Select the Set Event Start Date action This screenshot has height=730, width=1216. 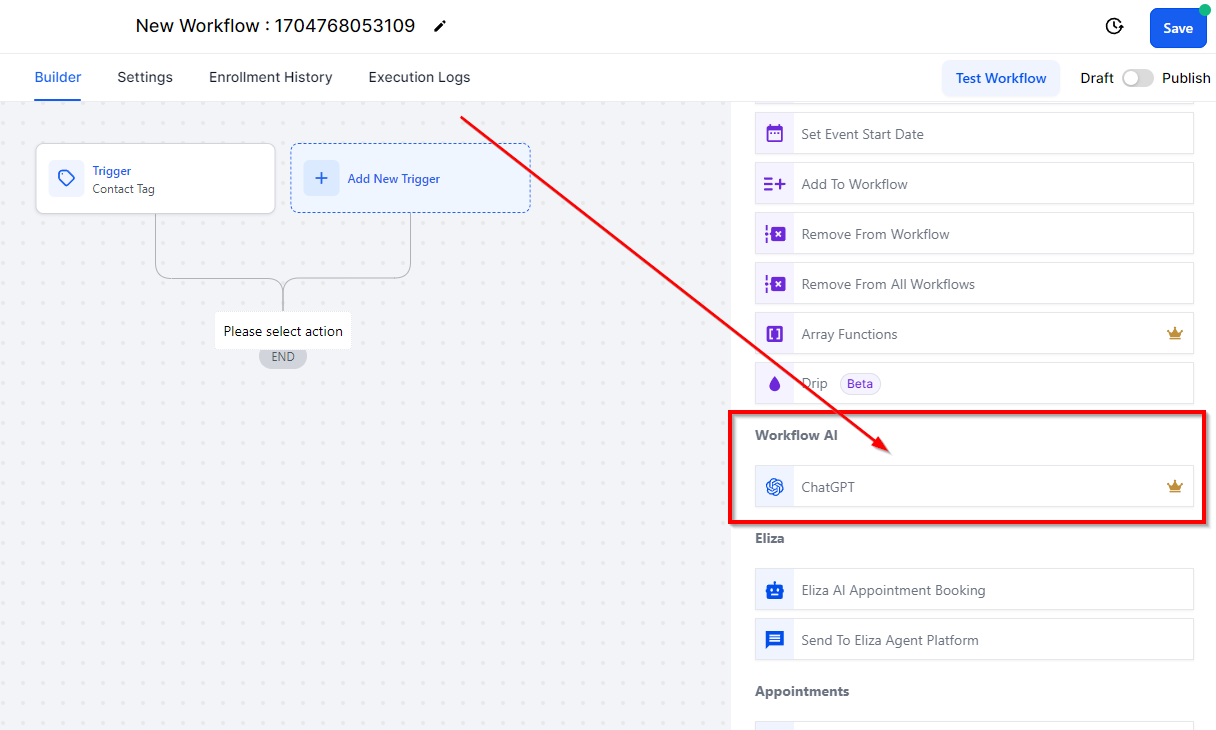click(974, 134)
